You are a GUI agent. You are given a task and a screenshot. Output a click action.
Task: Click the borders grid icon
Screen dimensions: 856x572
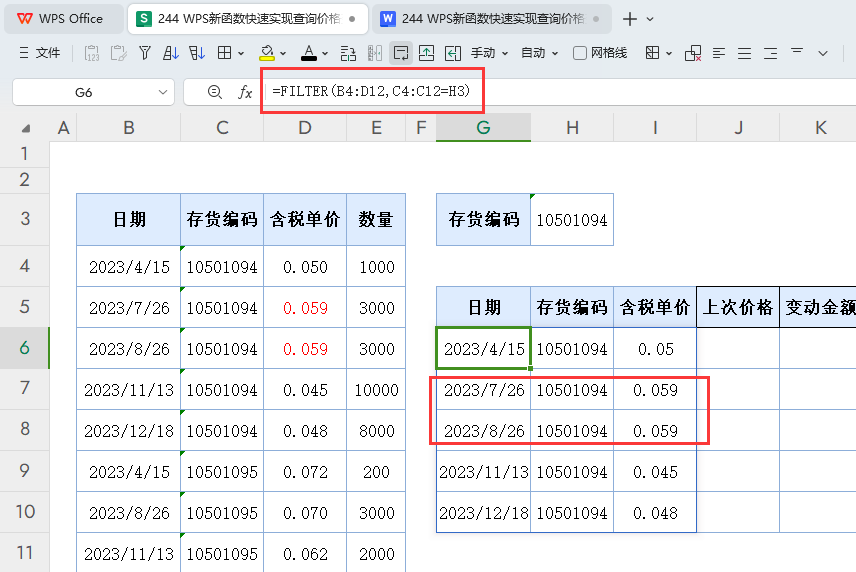point(224,53)
